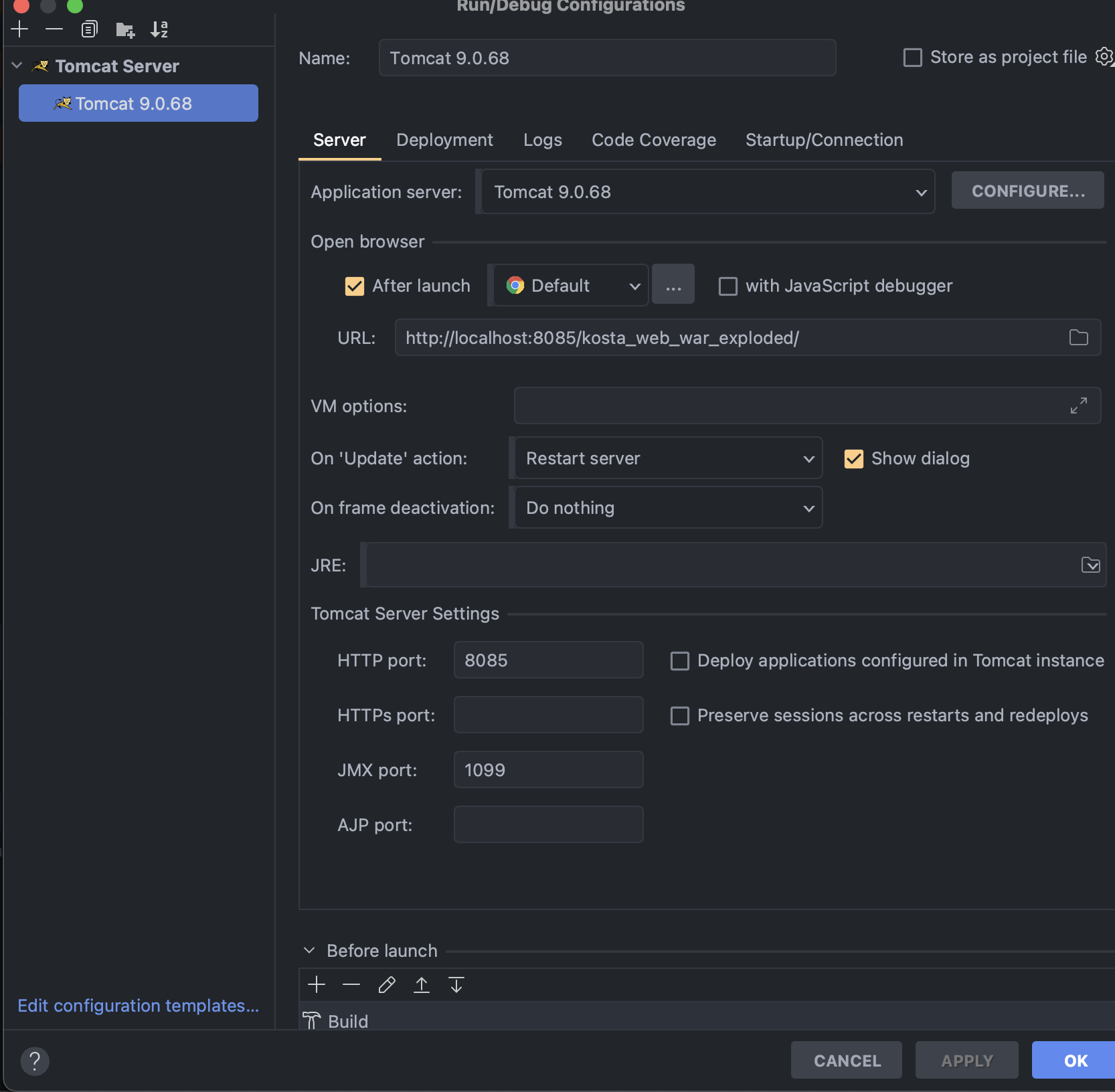Uncheck After launch checkbox

point(355,286)
